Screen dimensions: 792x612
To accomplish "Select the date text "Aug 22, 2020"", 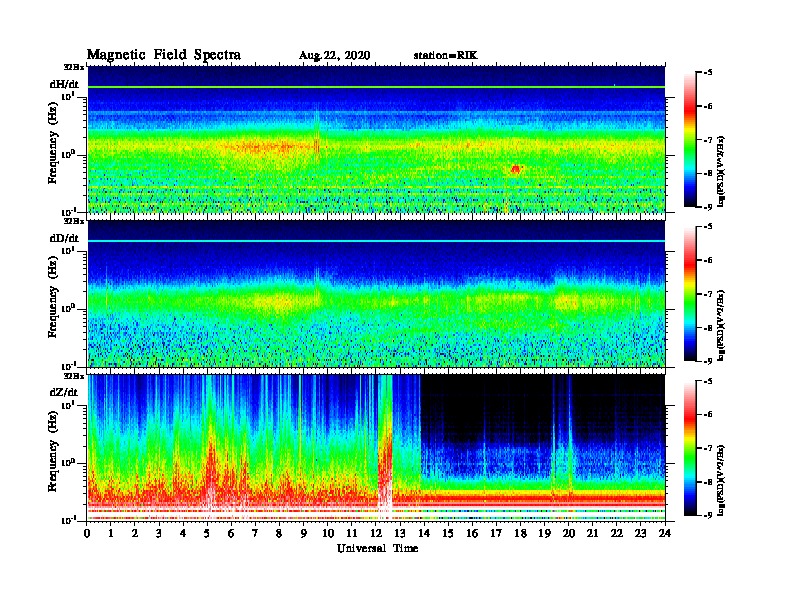I will 334,56.
